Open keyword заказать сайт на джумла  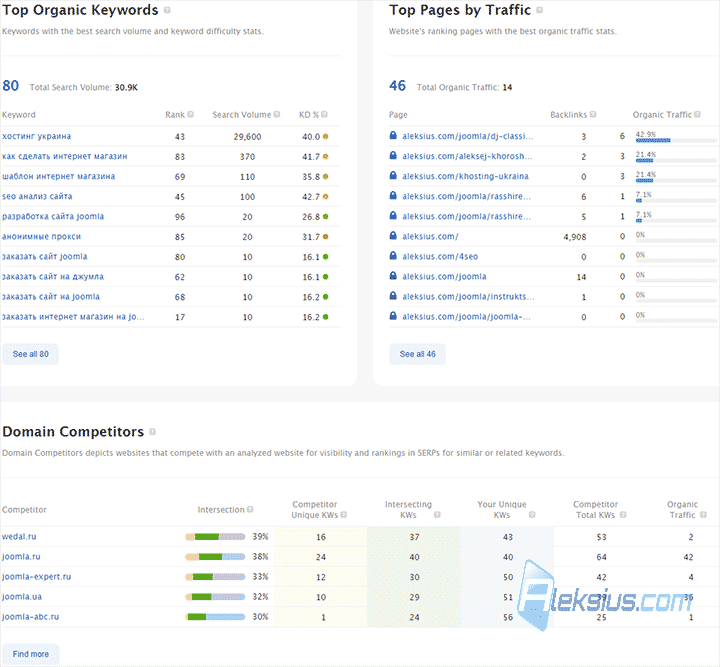pos(53,277)
